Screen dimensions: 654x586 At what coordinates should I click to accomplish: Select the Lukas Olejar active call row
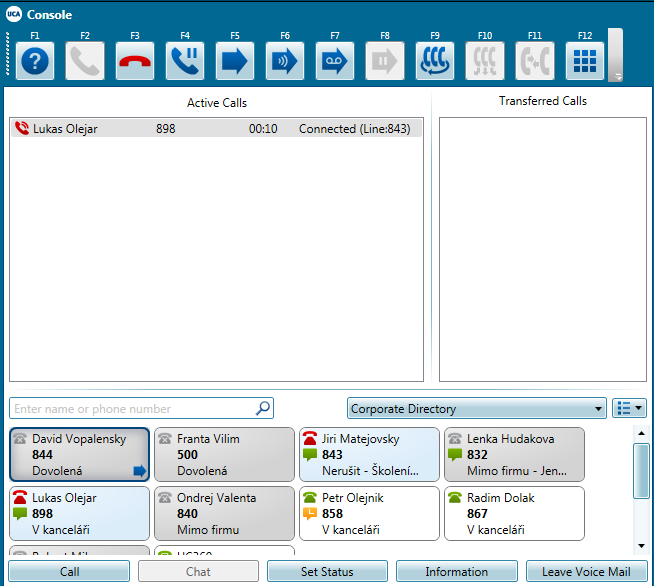[216, 128]
